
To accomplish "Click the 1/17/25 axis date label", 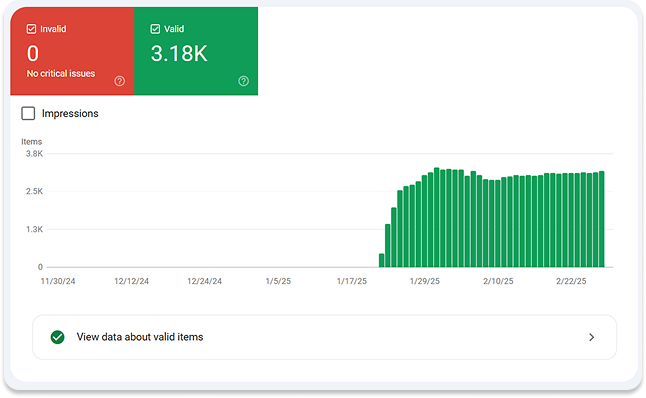I will [351, 281].
